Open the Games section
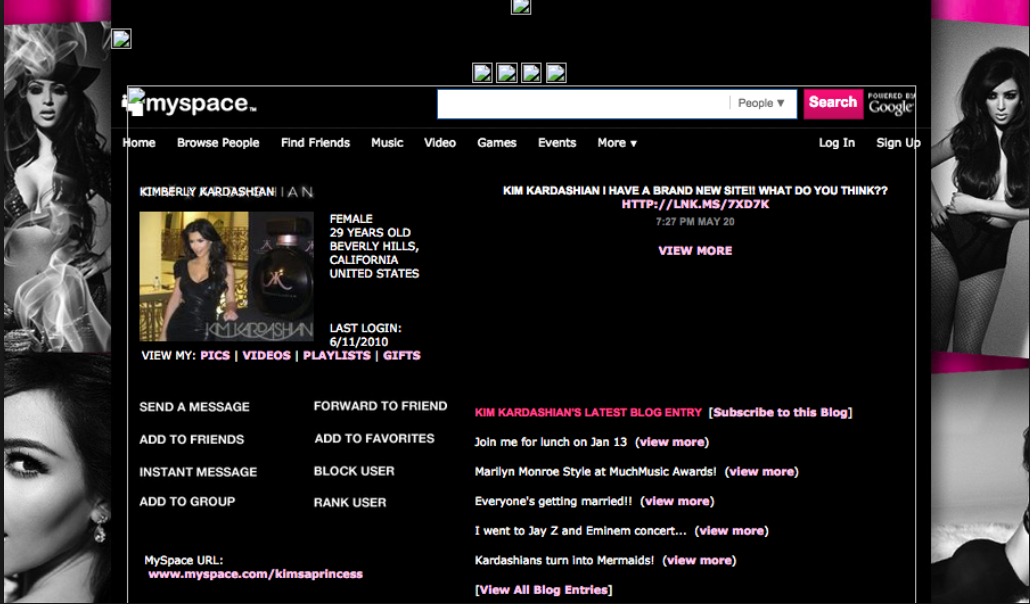The width and height of the screenshot is (1030, 604). coord(497,143)
